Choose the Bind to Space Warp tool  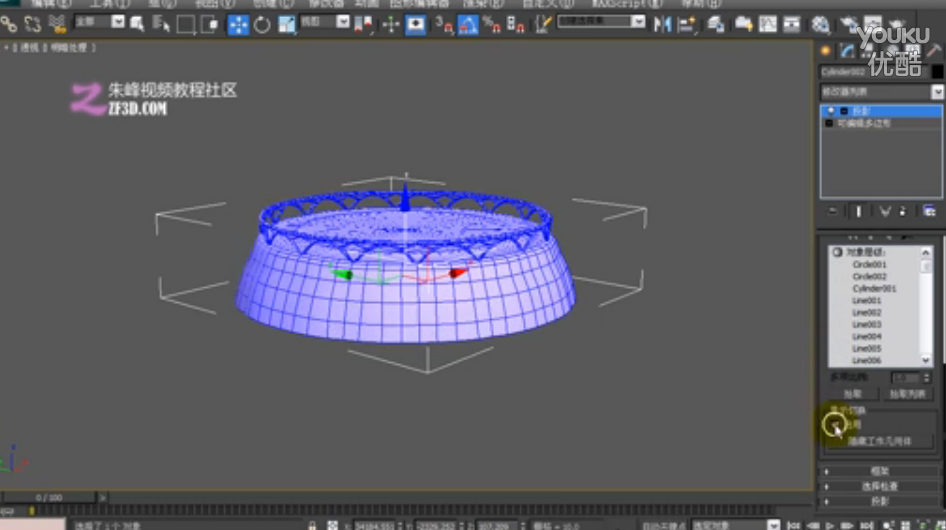[x=57, y=25]
